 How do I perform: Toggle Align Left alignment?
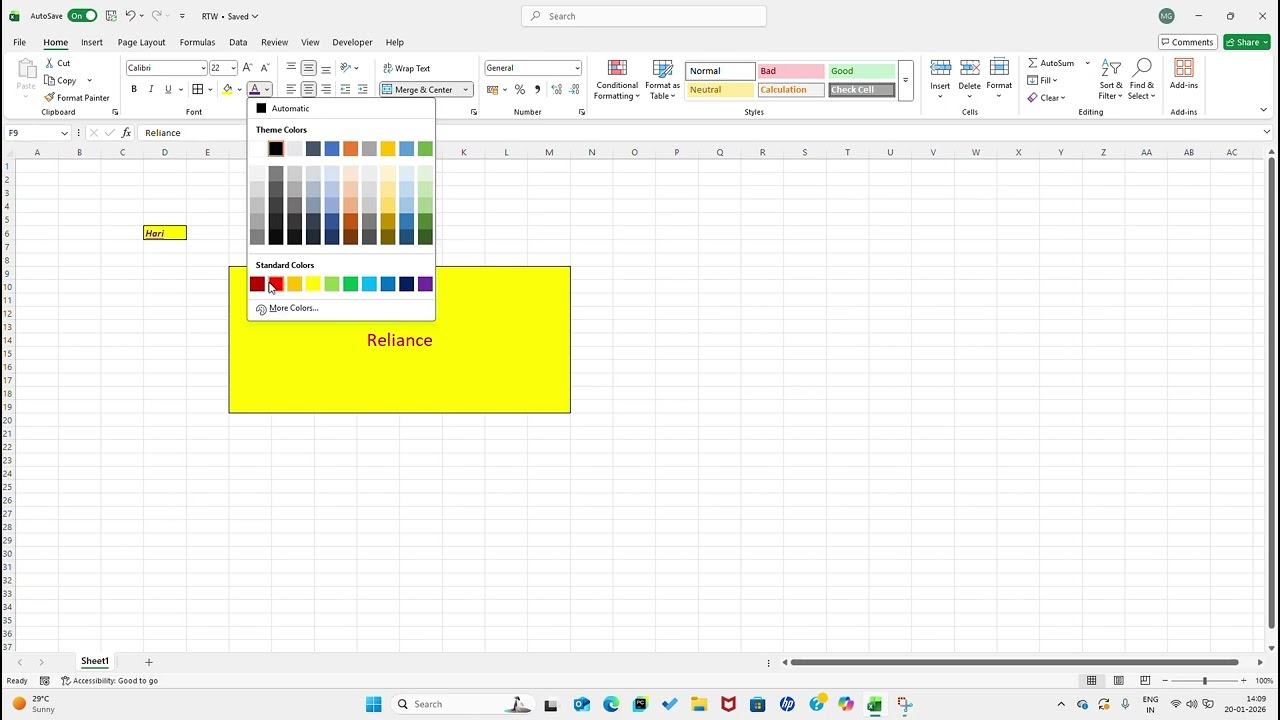[291, 89]
